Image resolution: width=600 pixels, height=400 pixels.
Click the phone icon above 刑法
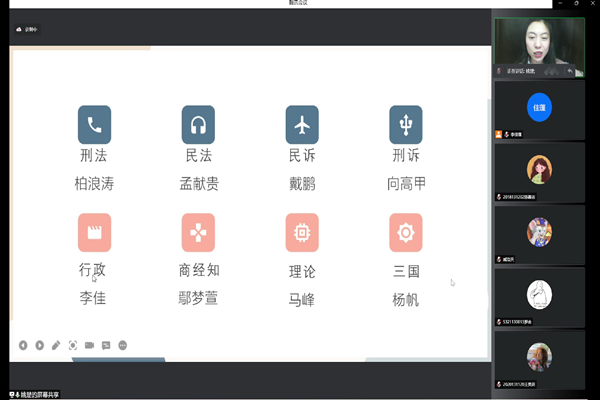(x=94, y=125)
